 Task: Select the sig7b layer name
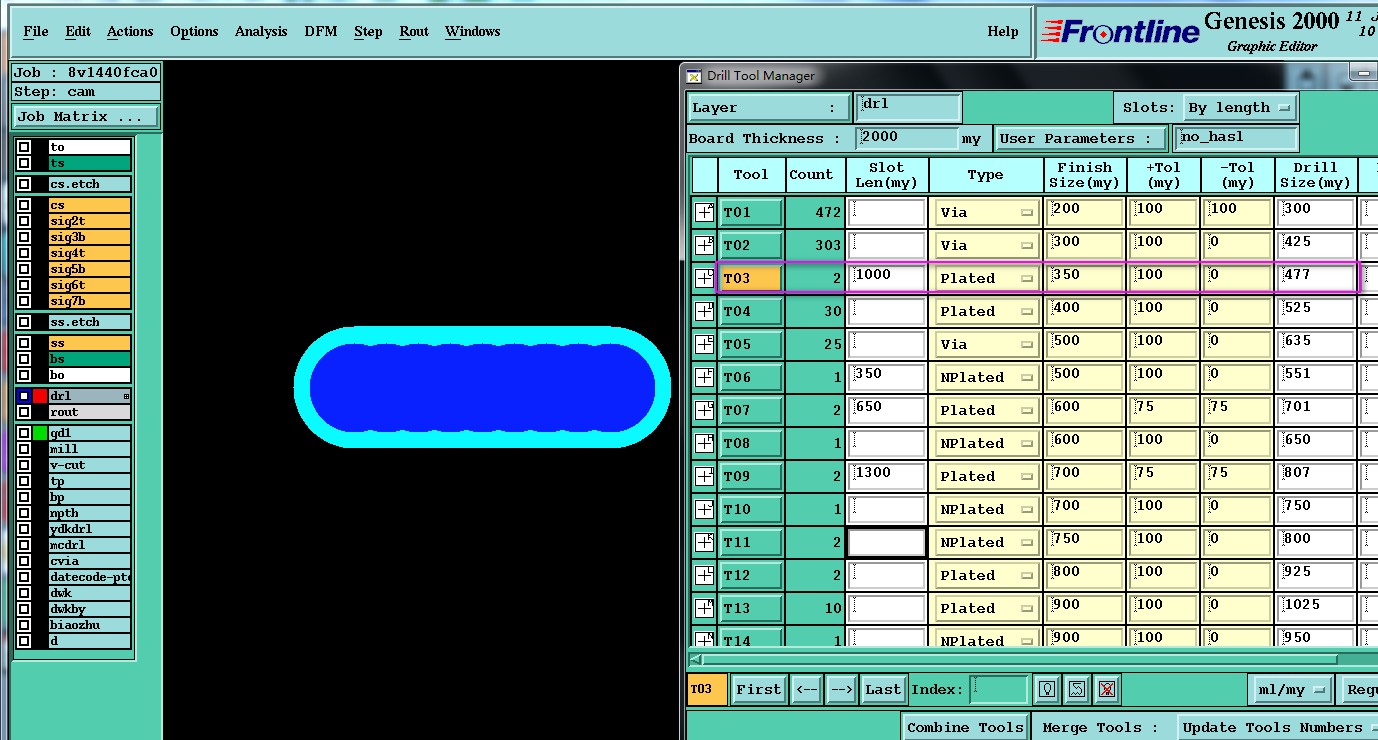pyautogui.click(x=89, y=301)
